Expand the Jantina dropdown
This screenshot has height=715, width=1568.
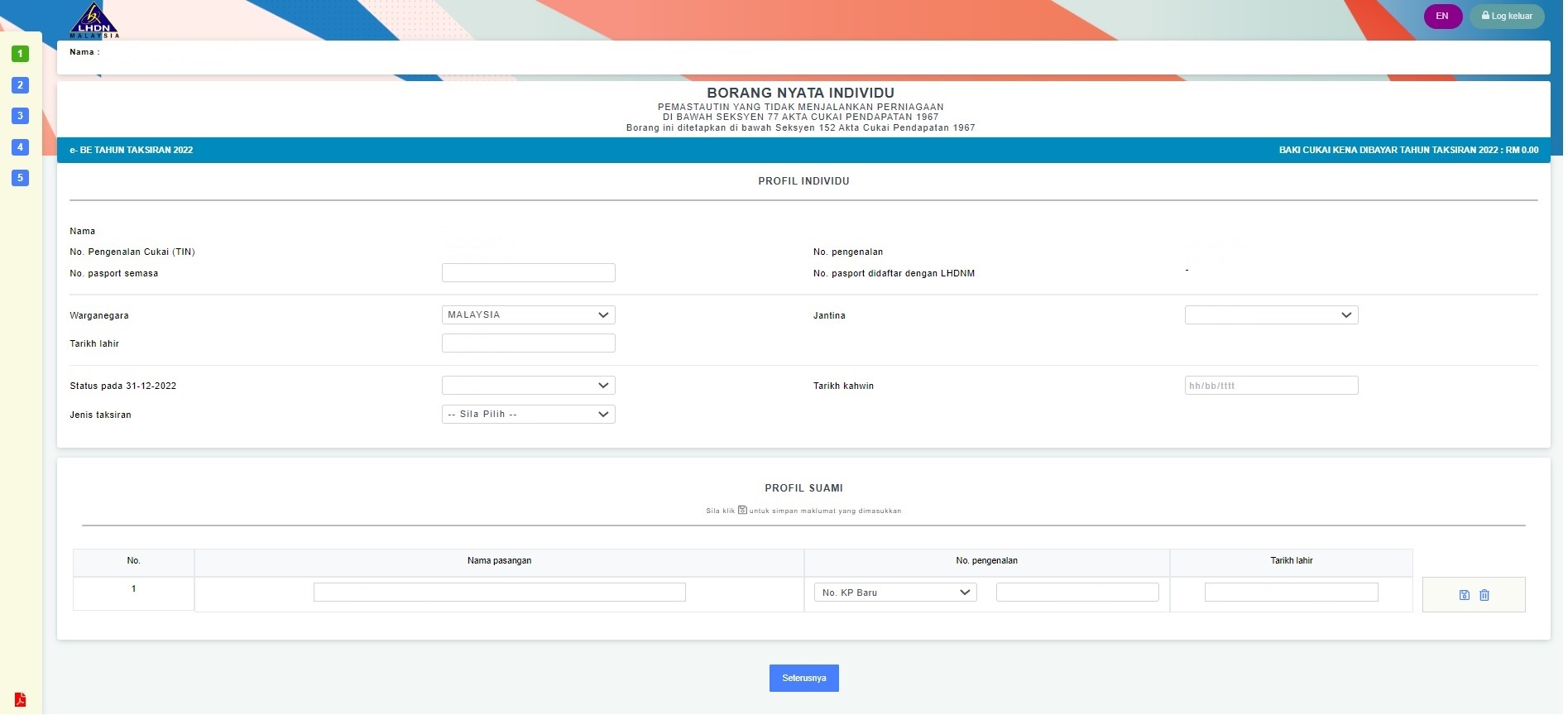(x=1271, y=315)
